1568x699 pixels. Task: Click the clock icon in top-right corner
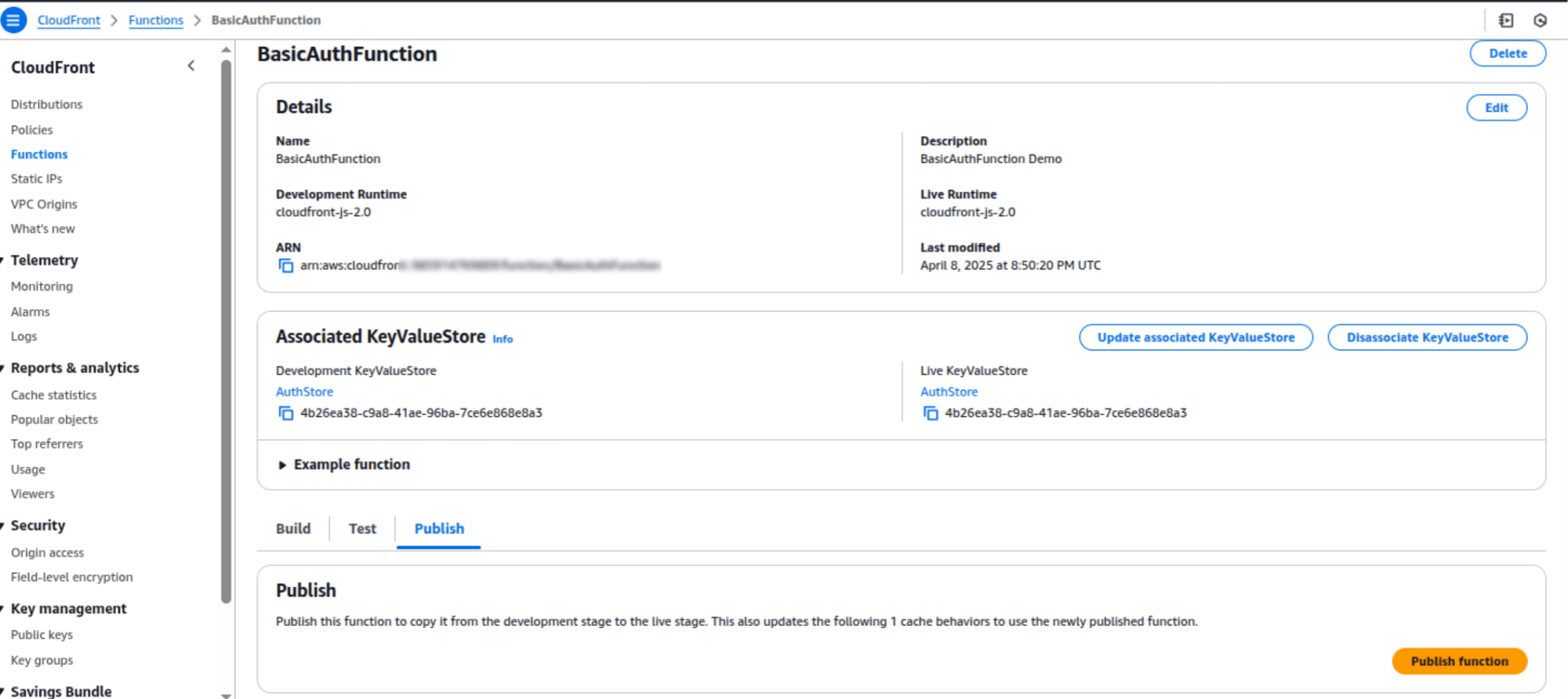point(1540,20)
